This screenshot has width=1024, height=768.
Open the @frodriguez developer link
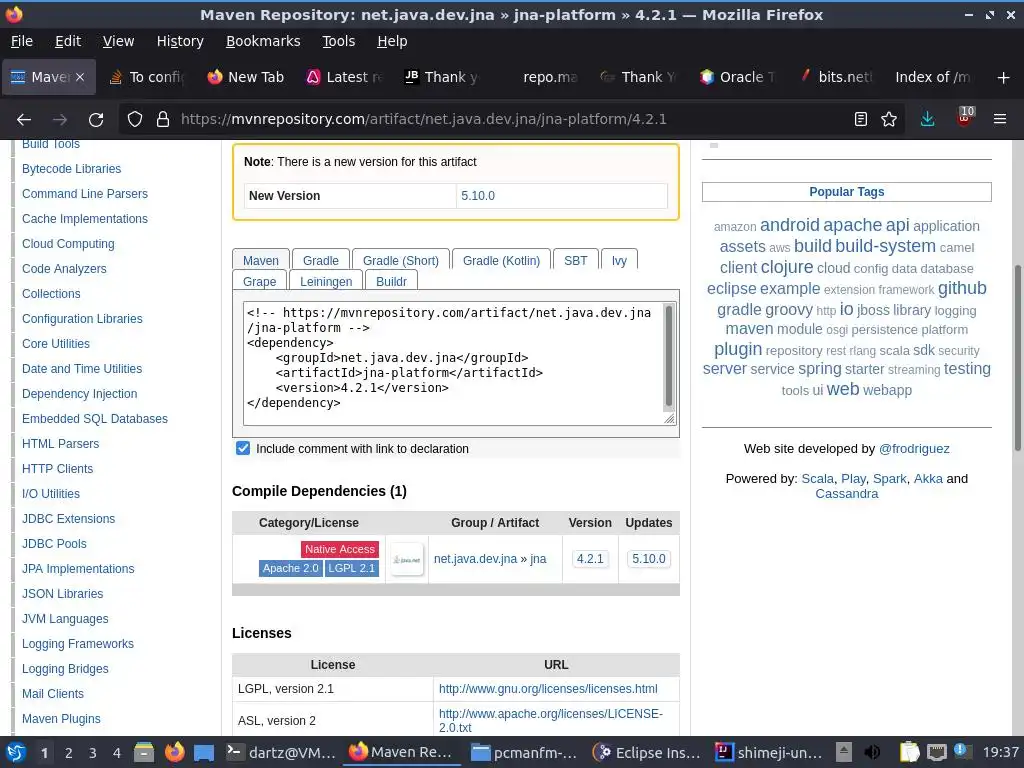pos(914,449)
